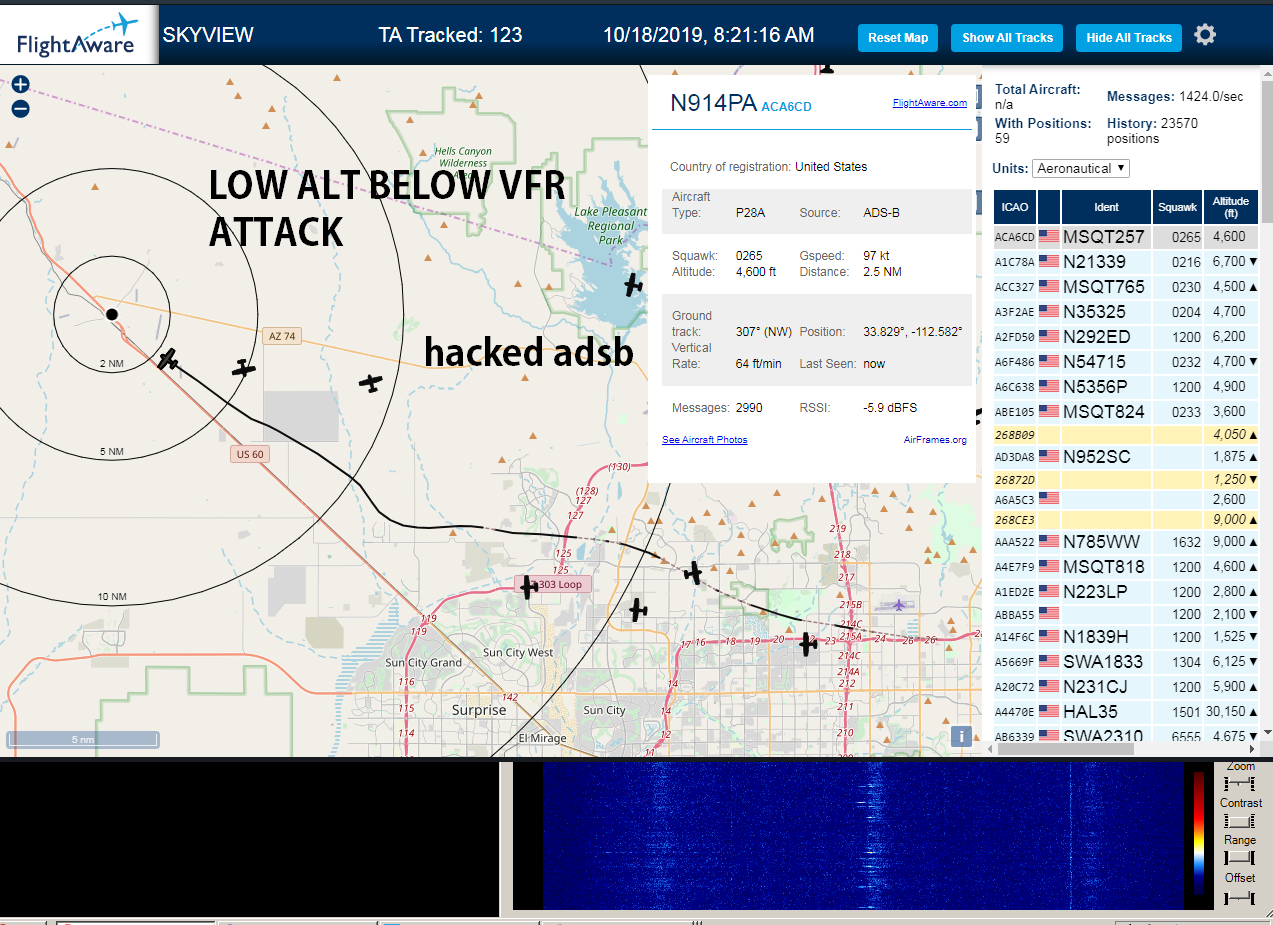Image resolution: width=1273 pixels, height=925 pixels.
Task: Select the MSQT765 aircraft row
Action: click(1126, 287)
